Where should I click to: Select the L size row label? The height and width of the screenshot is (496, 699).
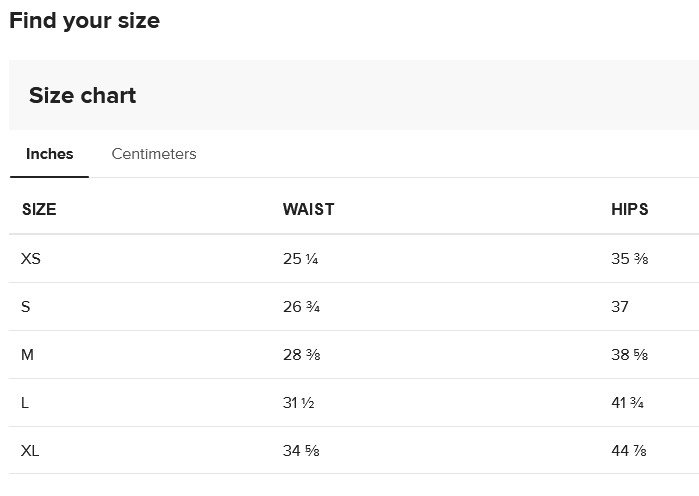click(25, 403)
